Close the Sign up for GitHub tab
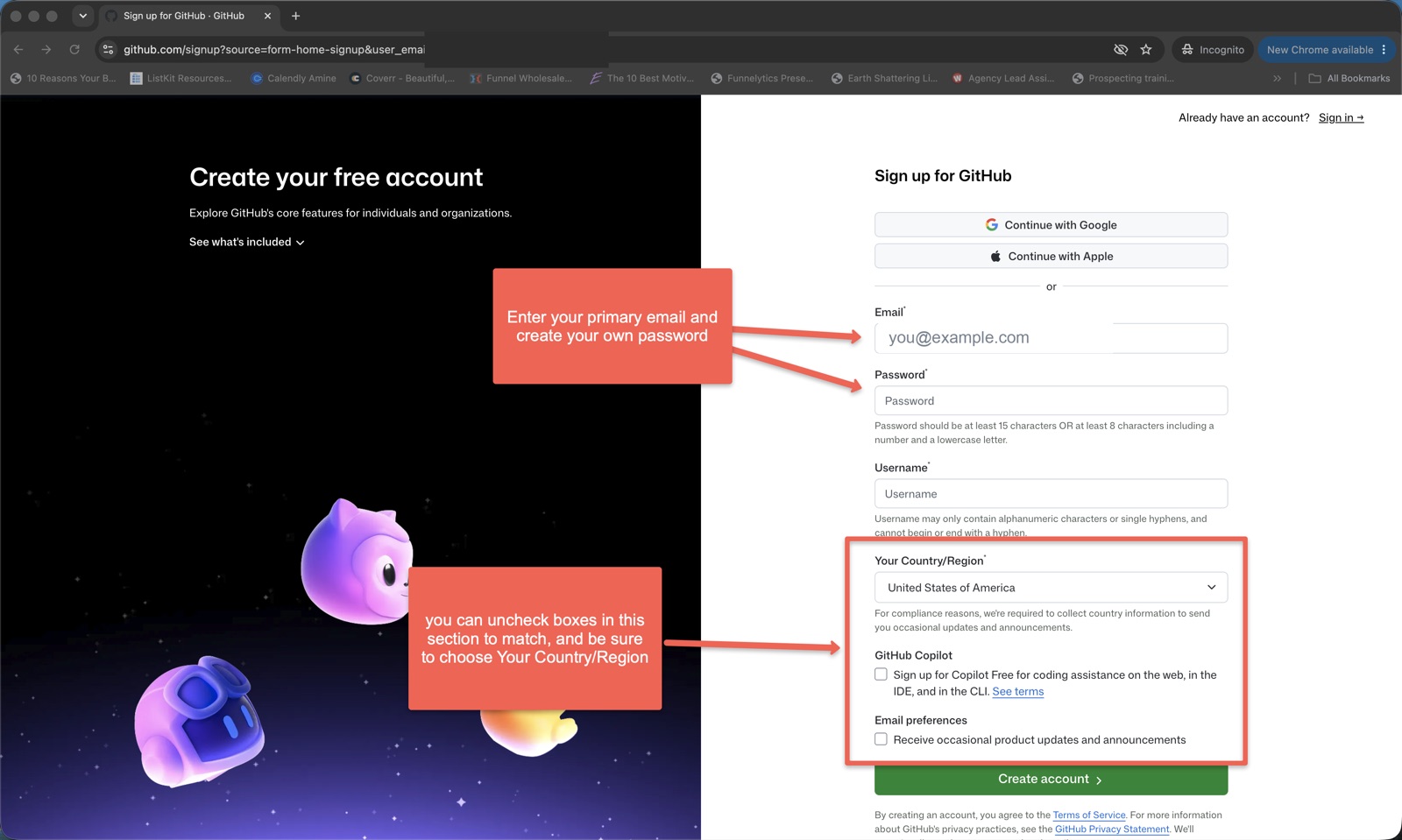The height and width of the screenshot is (840, 1402). (267, 16)
